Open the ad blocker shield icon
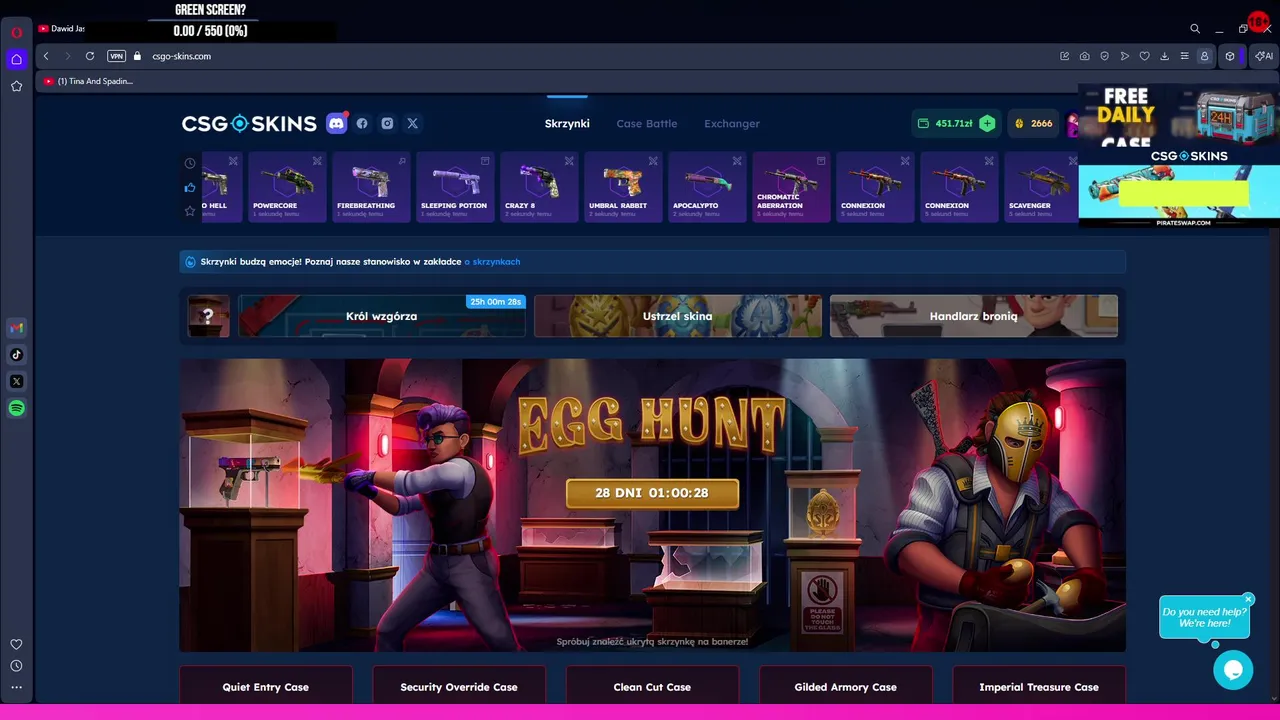The height and width of the screenshot is (720, 1280). coord(1105,56)
